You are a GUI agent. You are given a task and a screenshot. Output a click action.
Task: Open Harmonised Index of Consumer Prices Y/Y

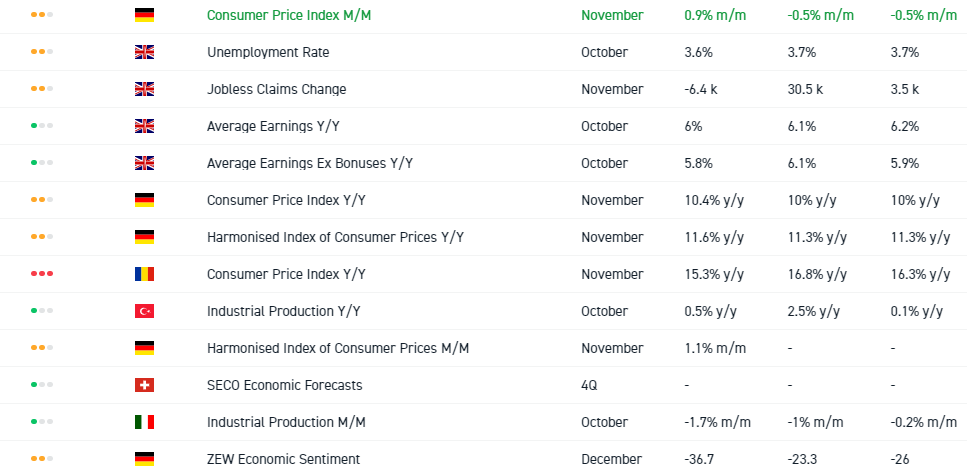pos(335,237)
